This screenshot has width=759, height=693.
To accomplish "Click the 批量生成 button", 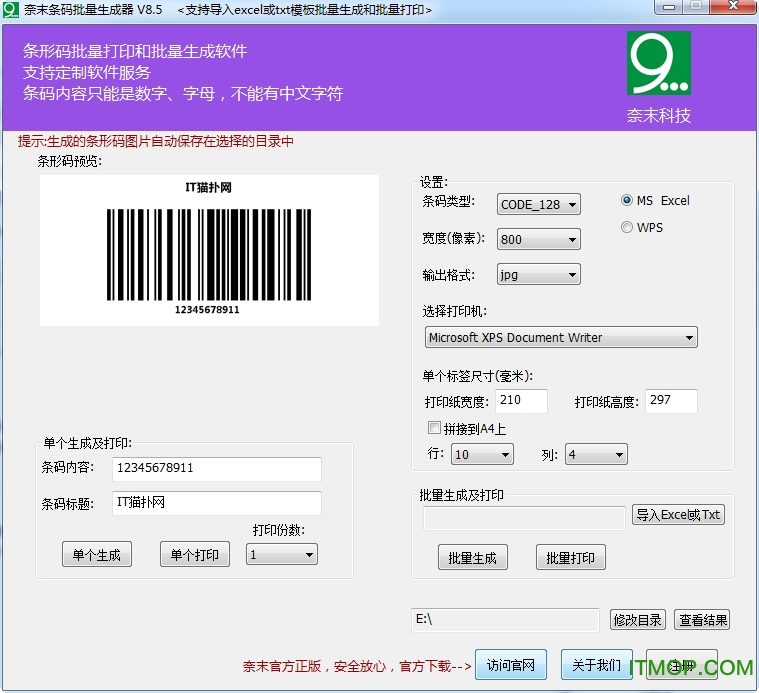I will coord(473,558).
